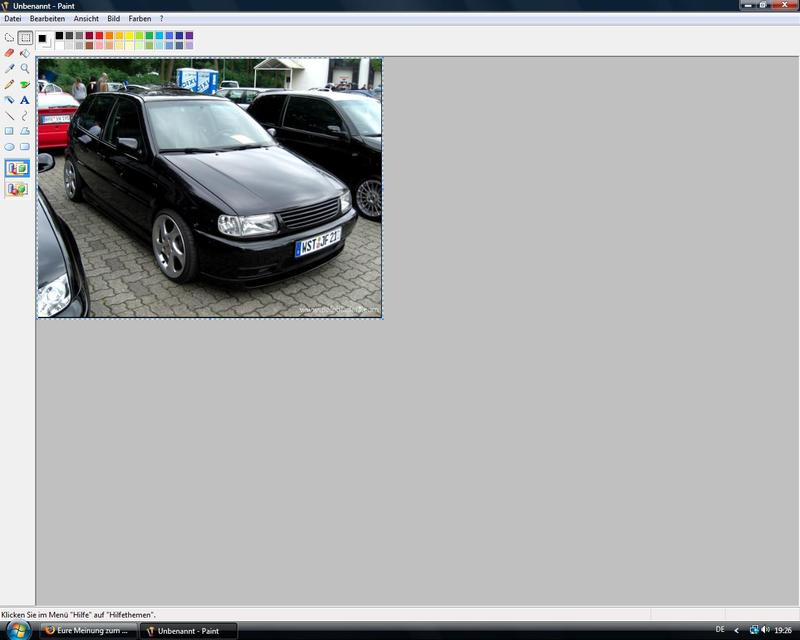
Task: Pick the orange palette color
Action: pos(109,35)
